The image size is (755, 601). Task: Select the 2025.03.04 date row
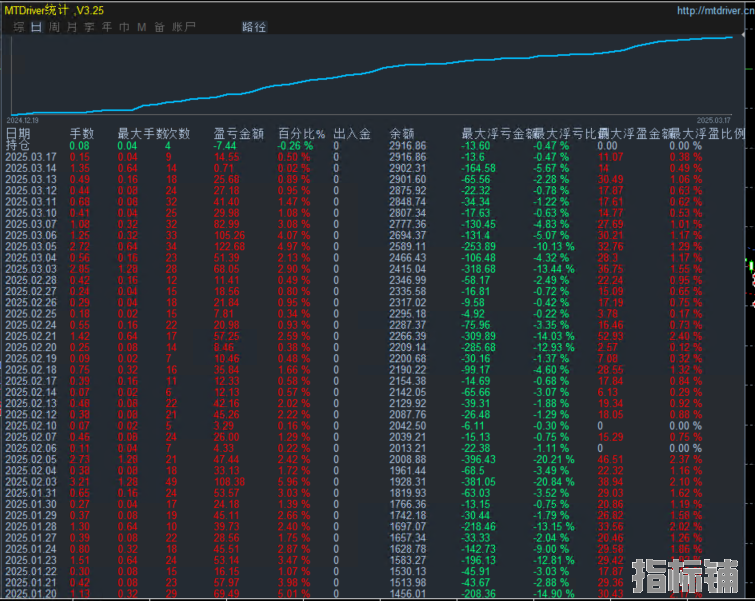coord(31,258)
